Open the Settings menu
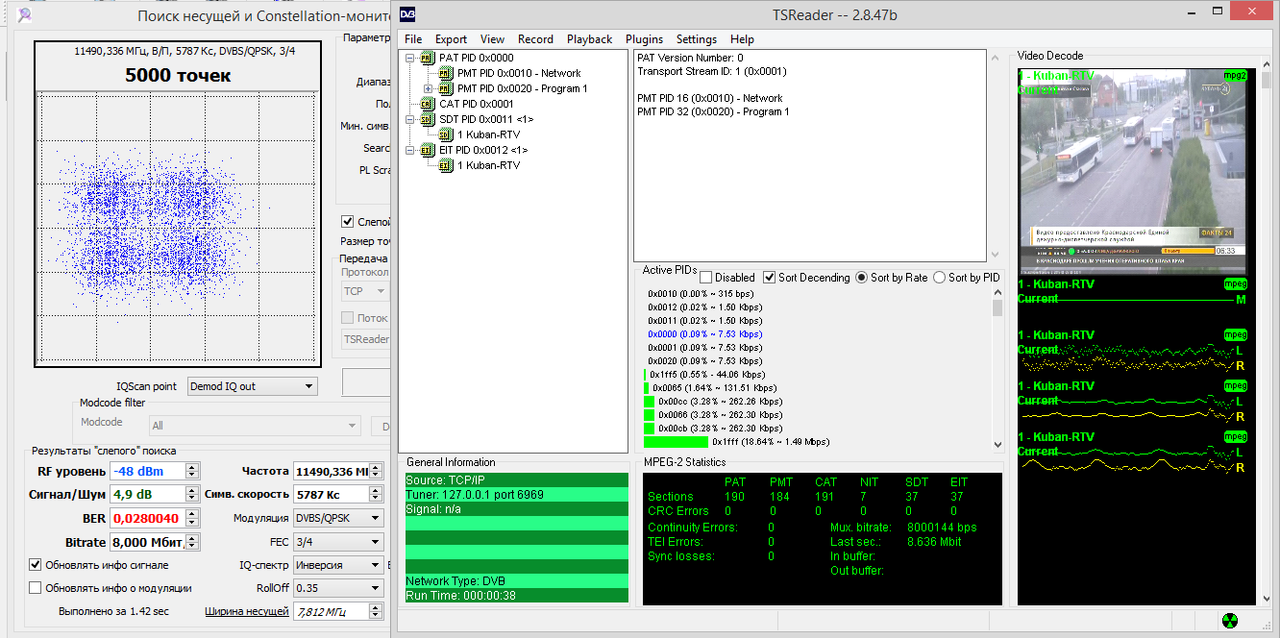The width and height of the screenshot is (1280, 638). point(696,39)
